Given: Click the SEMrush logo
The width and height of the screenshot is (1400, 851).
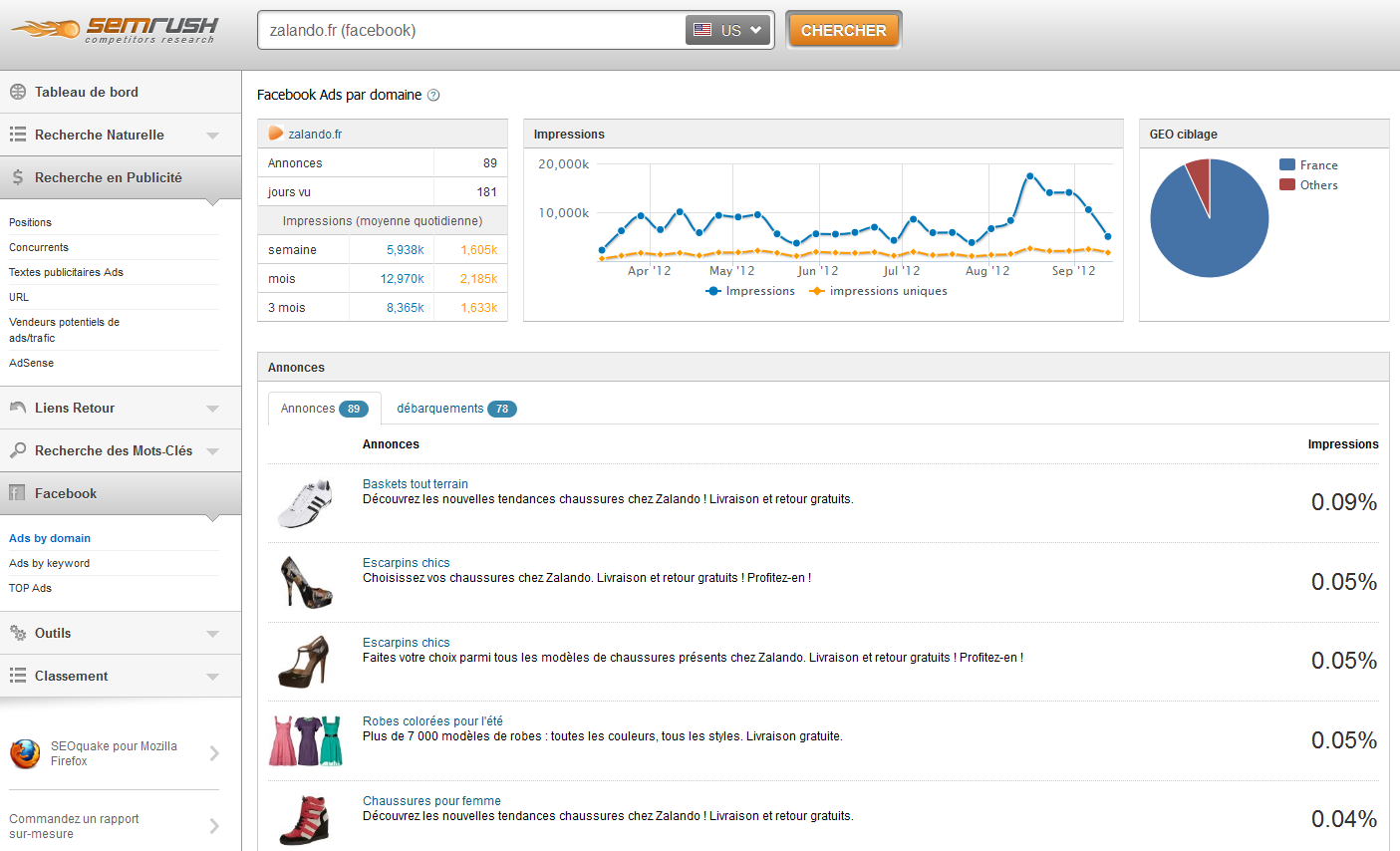Looking at the screenshot, I should click(116, 30).
